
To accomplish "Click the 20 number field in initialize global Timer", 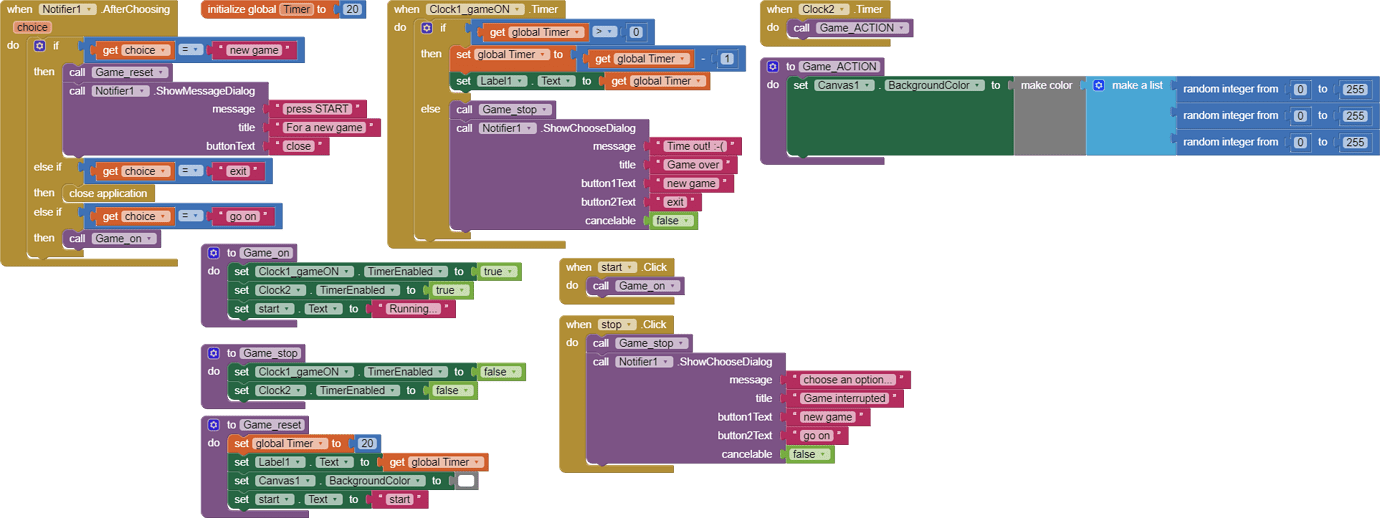I will point(352,9).
